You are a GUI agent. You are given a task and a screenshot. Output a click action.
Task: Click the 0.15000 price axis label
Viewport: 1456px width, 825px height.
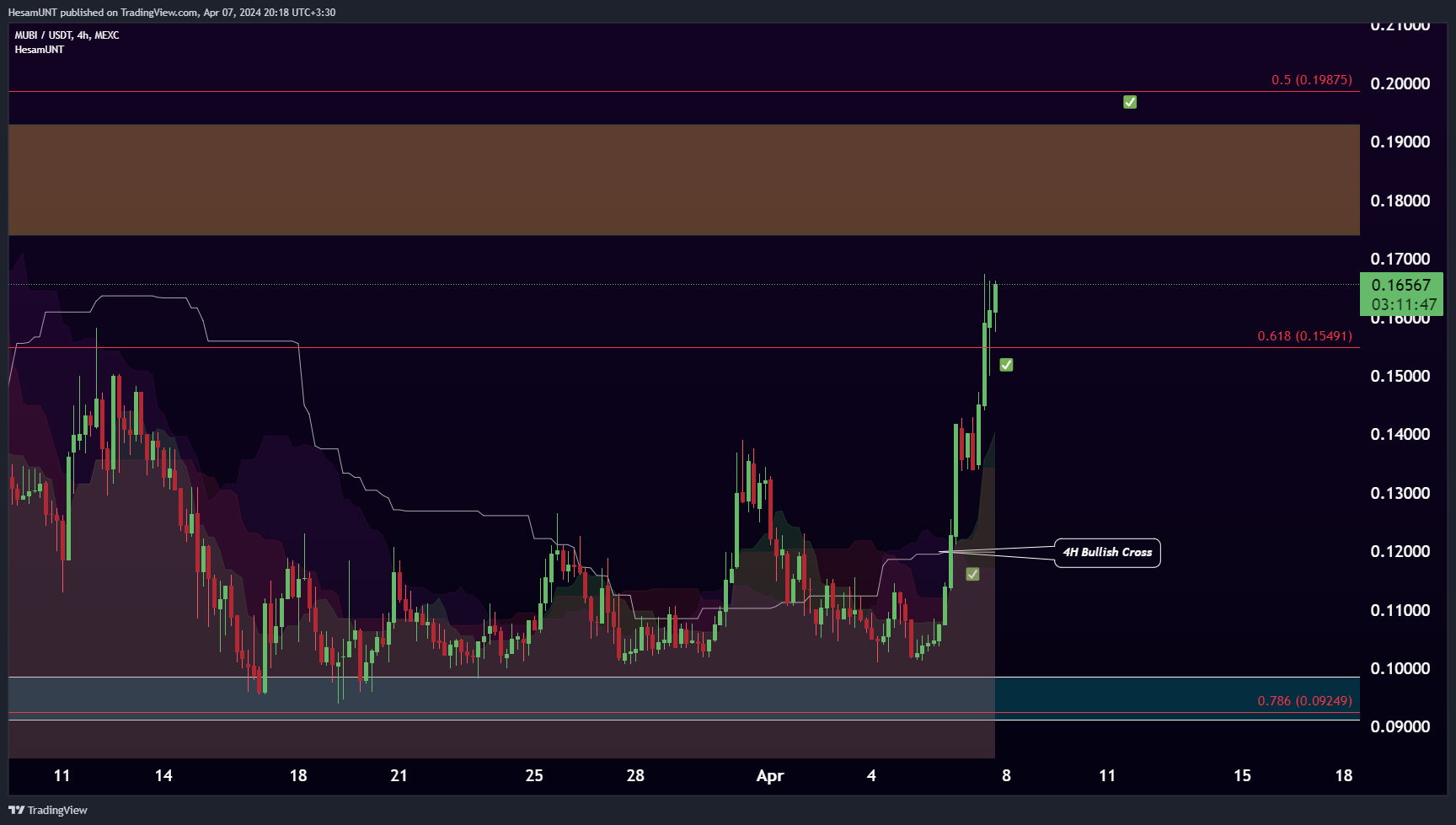coord(1400,376)
